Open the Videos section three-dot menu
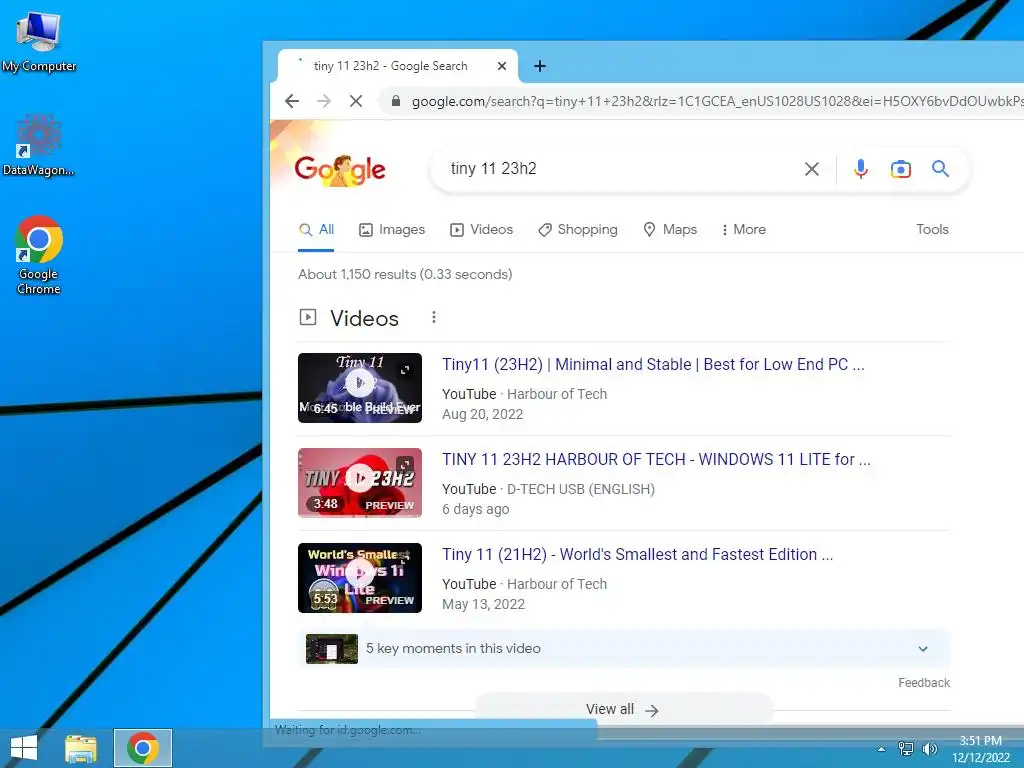The height and width of the screenshot is (768, 1024). point(434,317)
